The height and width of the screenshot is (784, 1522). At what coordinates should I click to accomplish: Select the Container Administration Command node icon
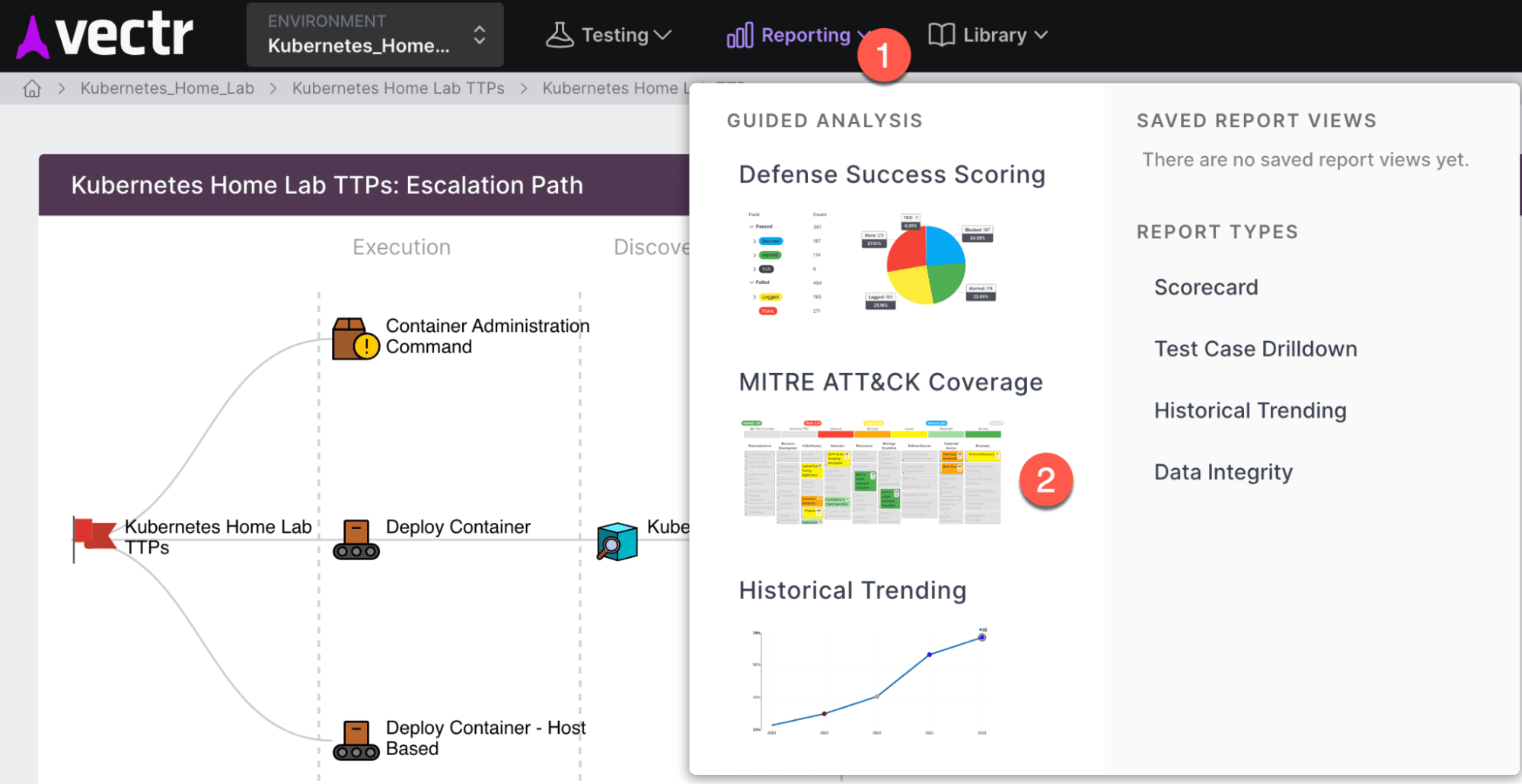click(x=356, y=338)
